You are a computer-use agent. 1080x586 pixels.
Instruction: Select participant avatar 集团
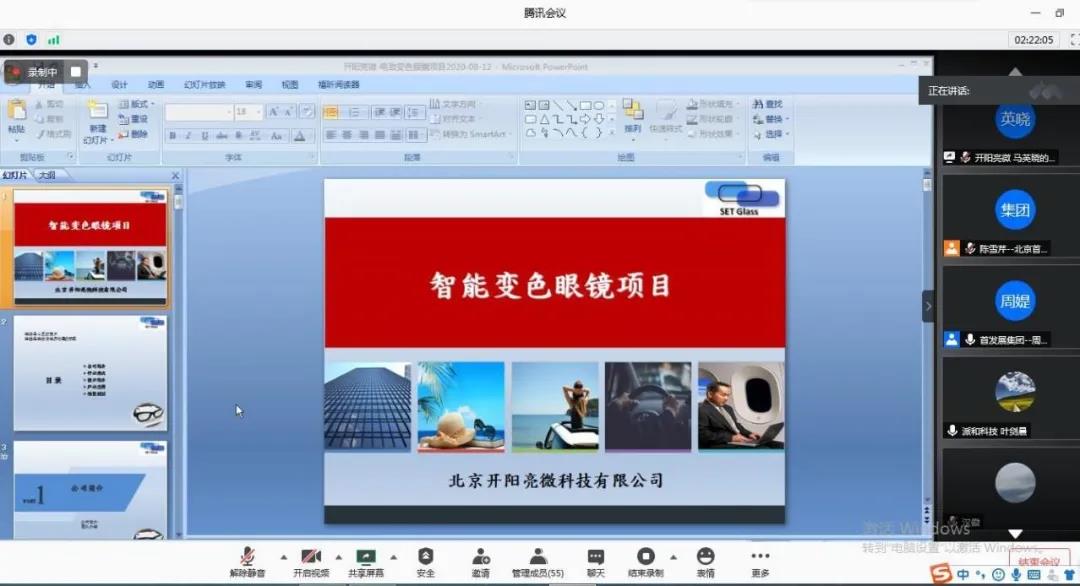(1015, 210)
